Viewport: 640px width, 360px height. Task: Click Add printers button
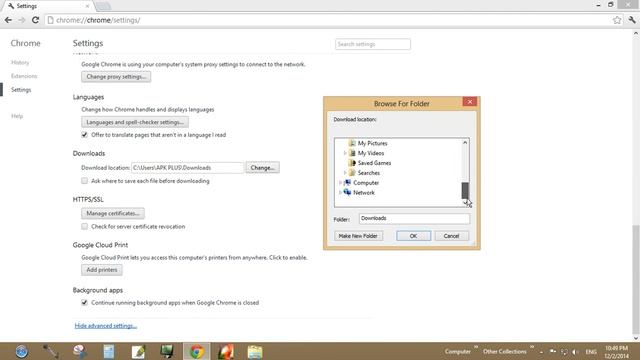102,270
